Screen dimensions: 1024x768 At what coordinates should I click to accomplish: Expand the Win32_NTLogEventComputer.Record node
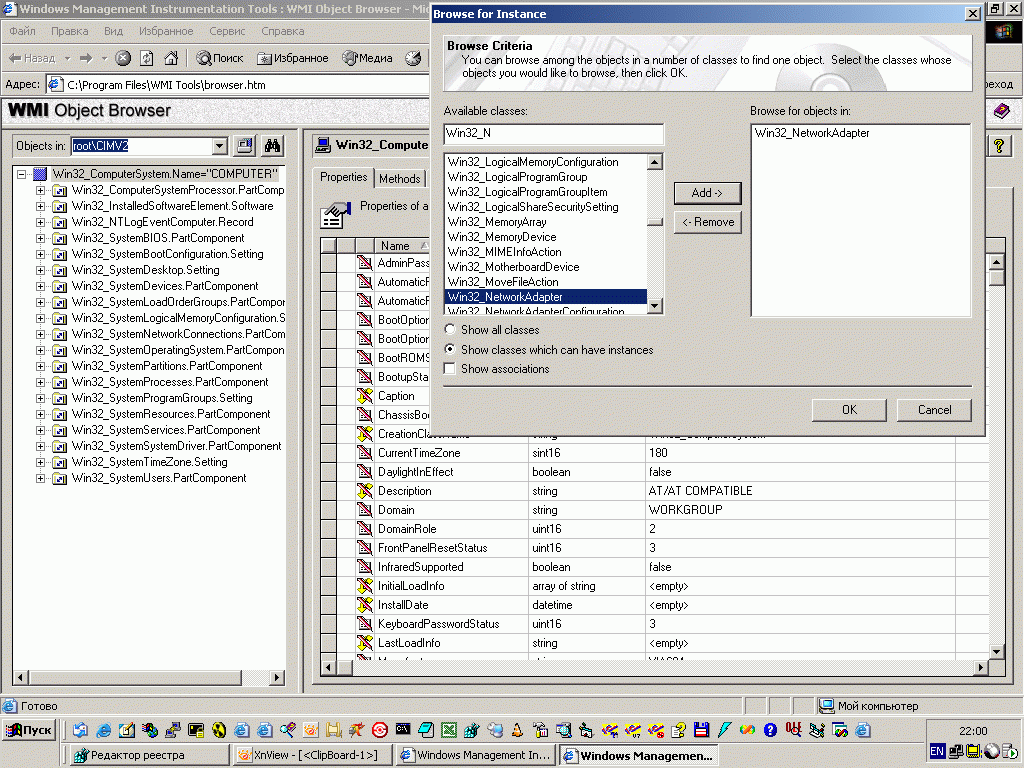(40, 222)
